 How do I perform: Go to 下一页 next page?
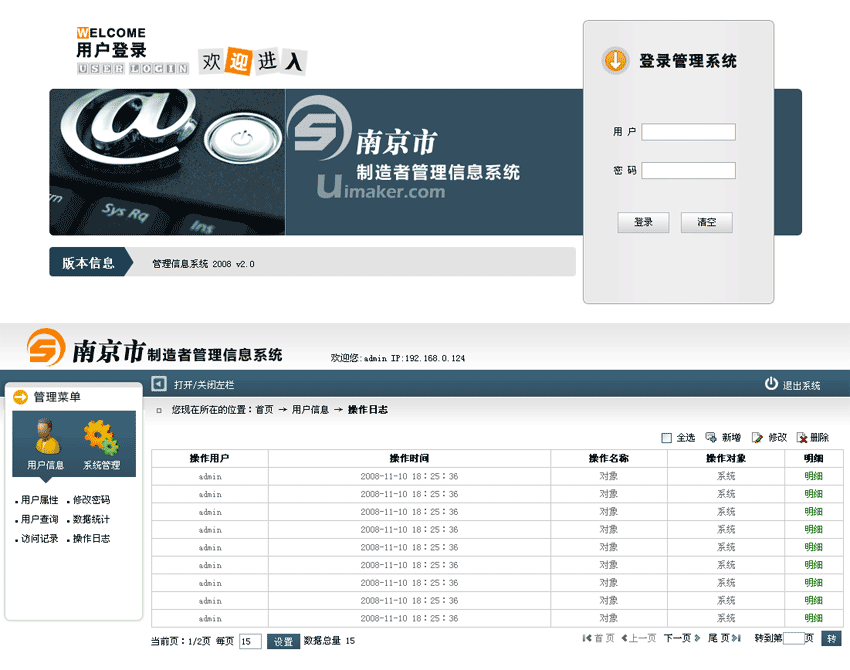(x=677, y=638)
